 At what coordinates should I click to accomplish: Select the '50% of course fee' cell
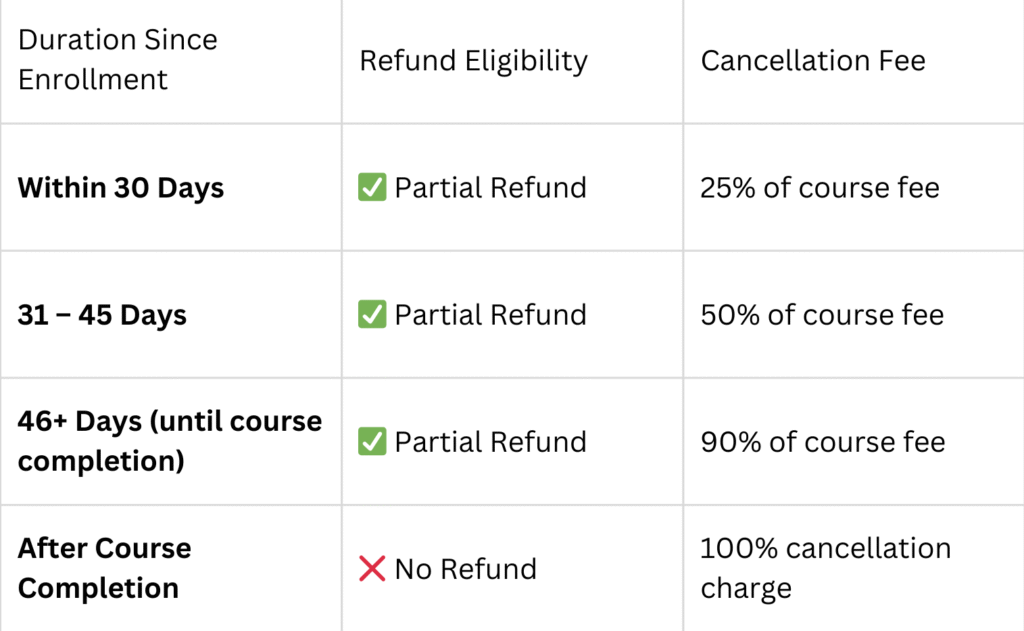tap(822, 314)
